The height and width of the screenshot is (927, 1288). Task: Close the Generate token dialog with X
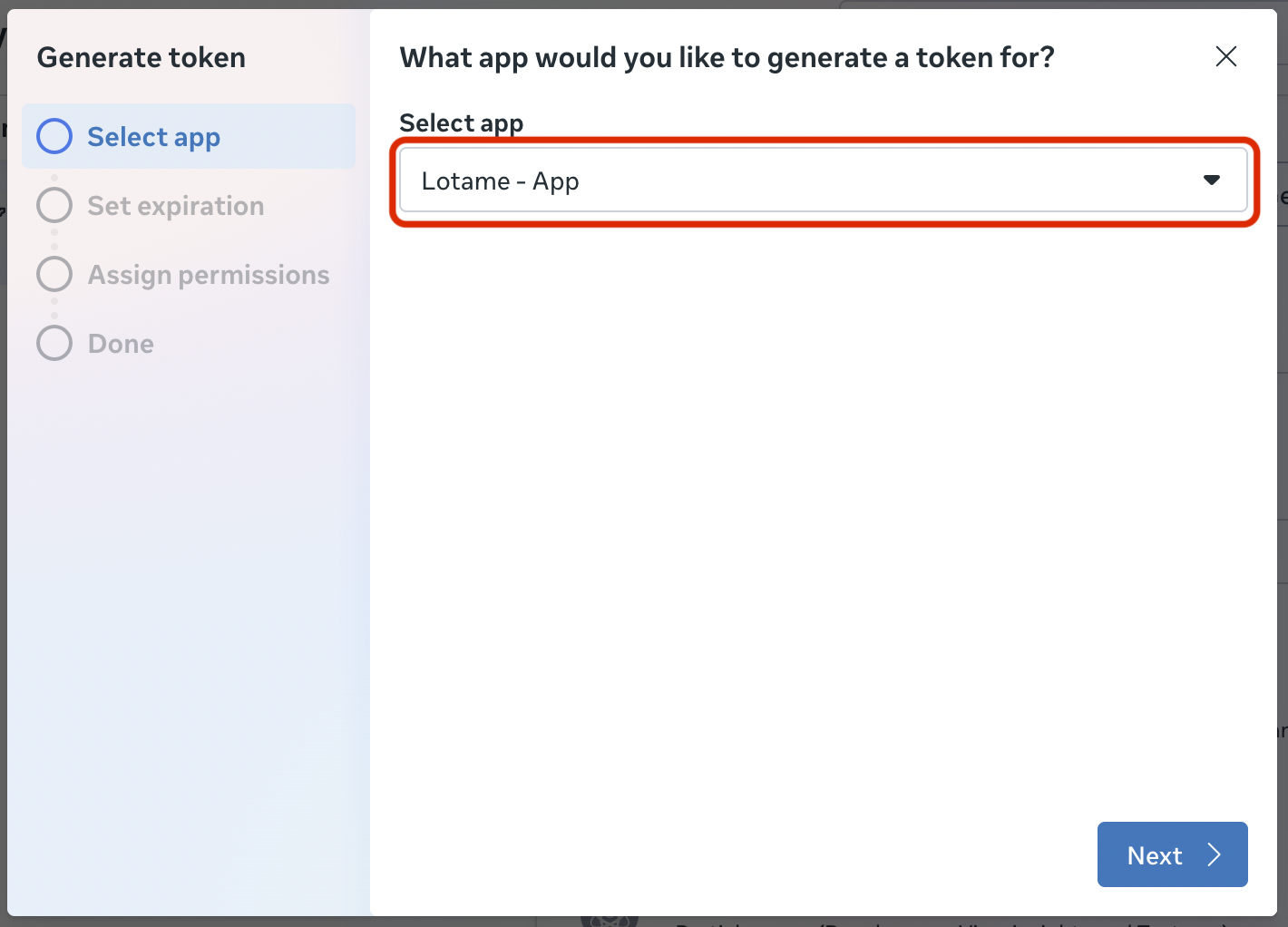click(x=1226, y=57)
